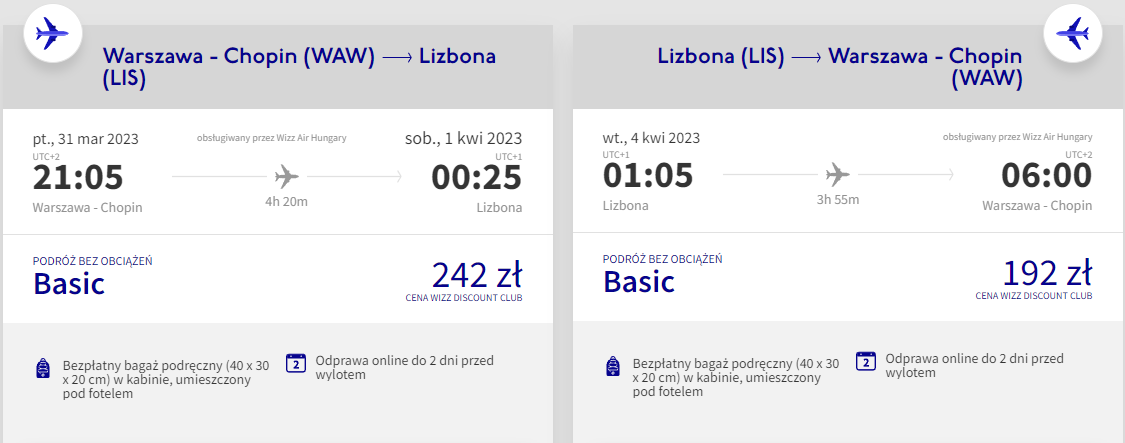Screen dimensions: 1125x443
Task: Click the wt., 4 kwi 2023 date
Action: click(x=651, y=138)
